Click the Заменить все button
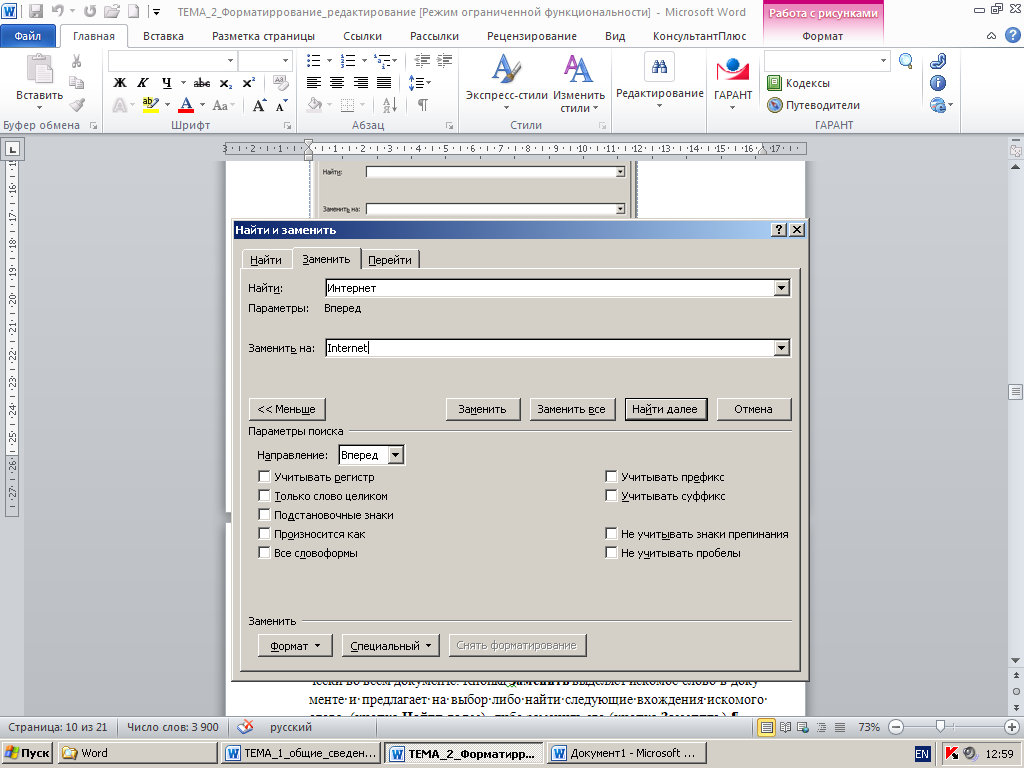The image size is (1024, 768). pyautogui.click(x=571, y=409)
